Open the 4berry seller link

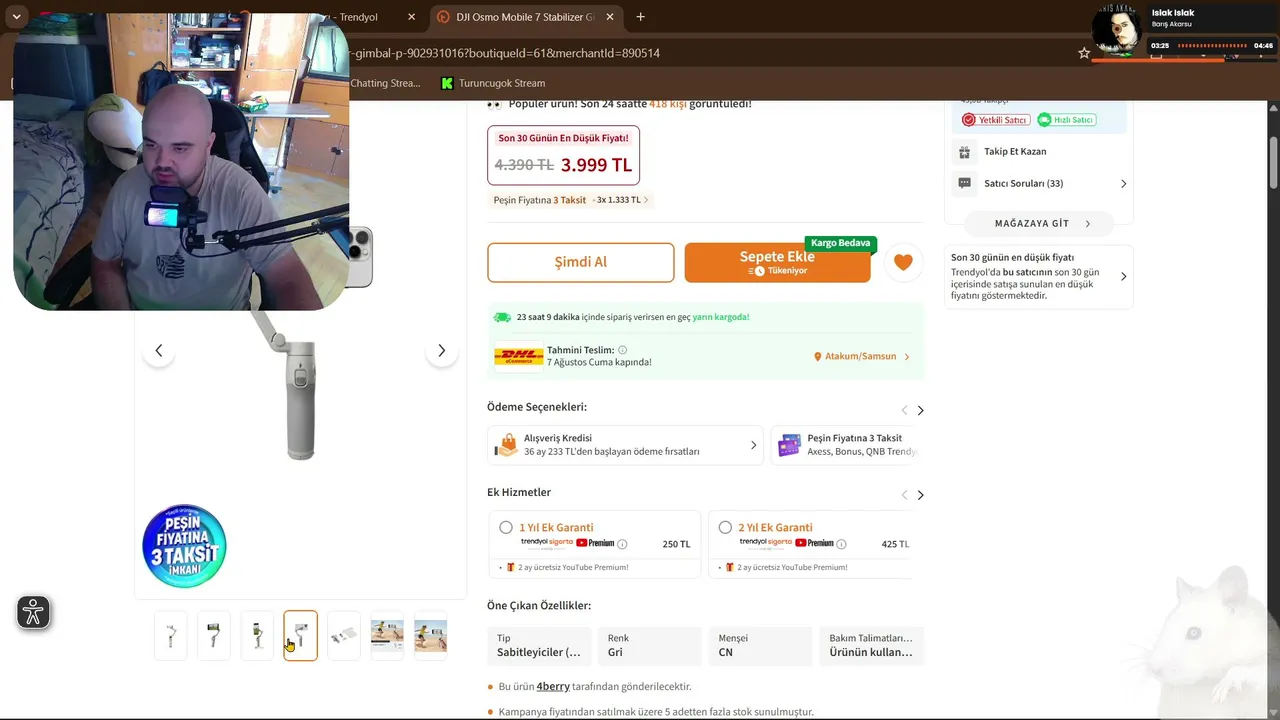[553, 687]
